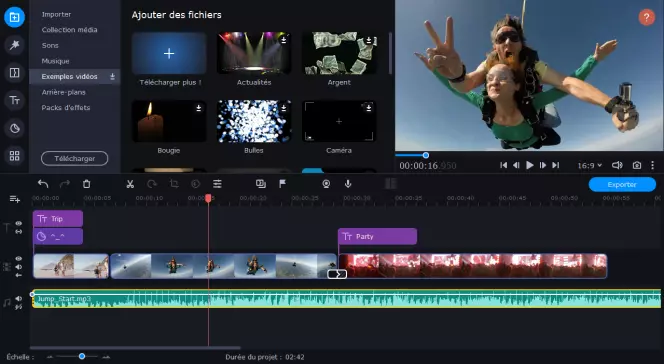Toggle title track link icon
This screenshot has height=364, width=664.
click(19, 232)
